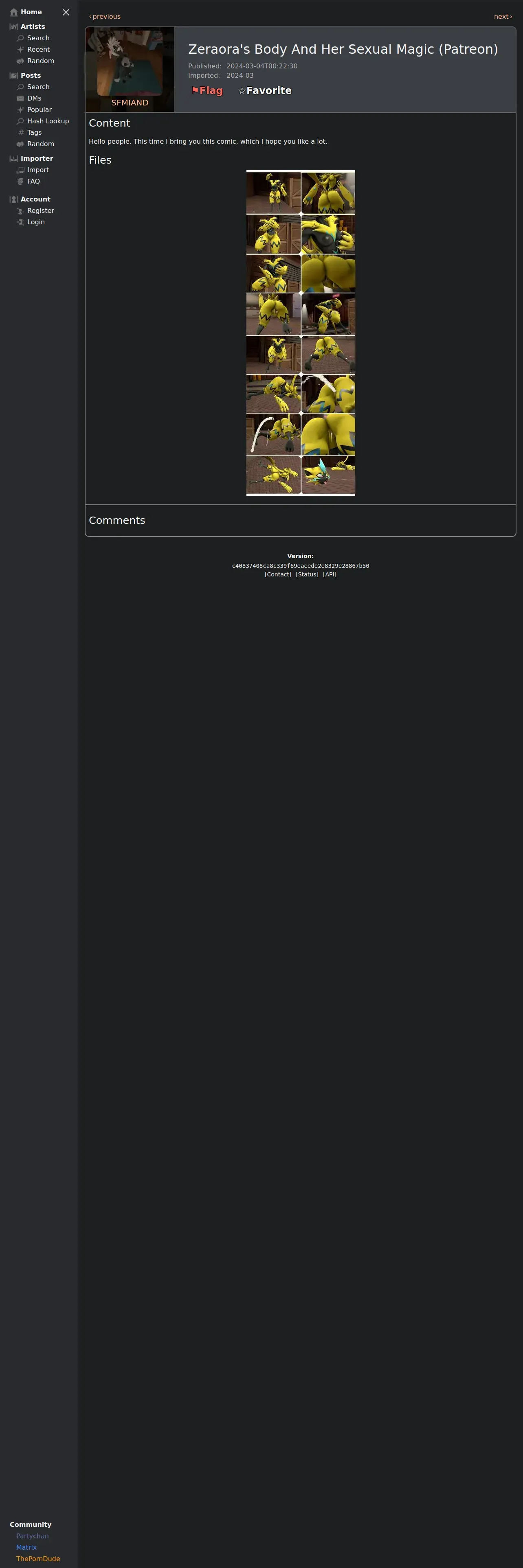This screenshot has height=1568, width=523.
Task: Click the Tags hash icon
Action: click(20, 133)
